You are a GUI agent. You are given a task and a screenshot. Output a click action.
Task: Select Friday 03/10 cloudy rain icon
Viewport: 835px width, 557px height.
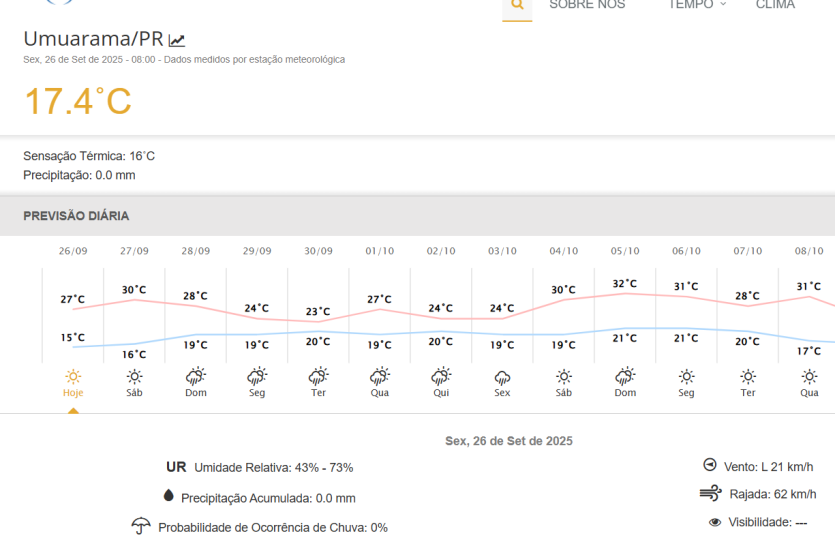(x=502, y=377)
